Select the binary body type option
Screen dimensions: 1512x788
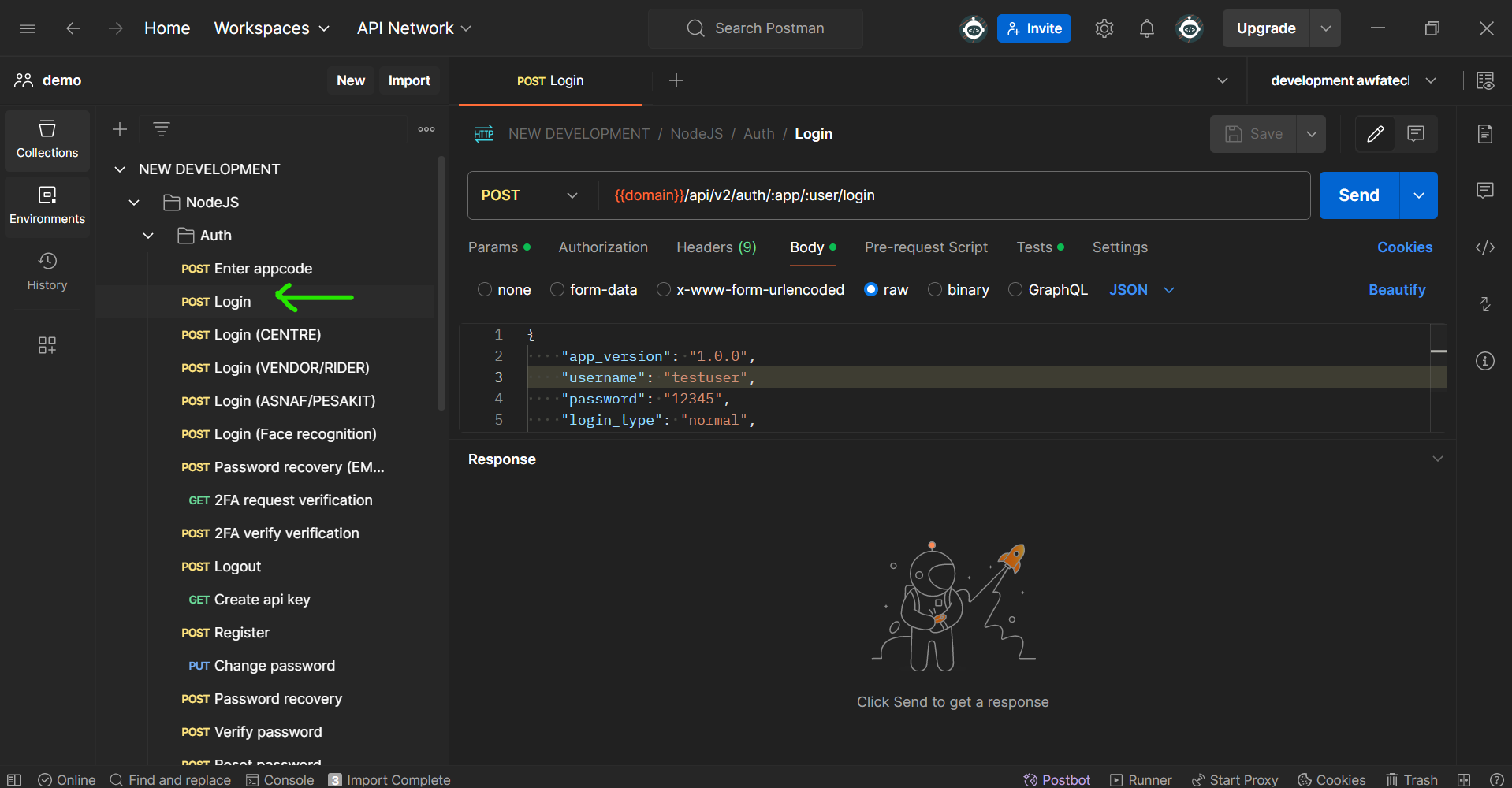pyautogui.click(x=935, y=290)
